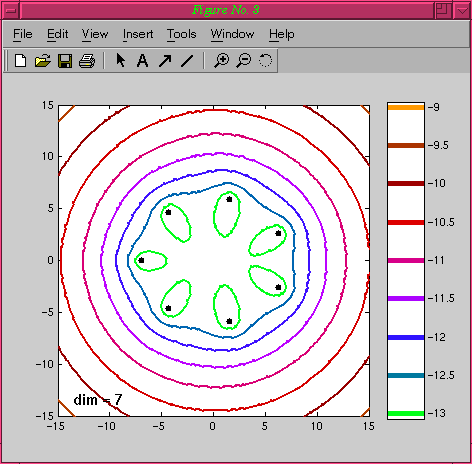The image size is (472, 464).
Task: Select the arrow pointer edit tool
Action: tap(121, 60)
